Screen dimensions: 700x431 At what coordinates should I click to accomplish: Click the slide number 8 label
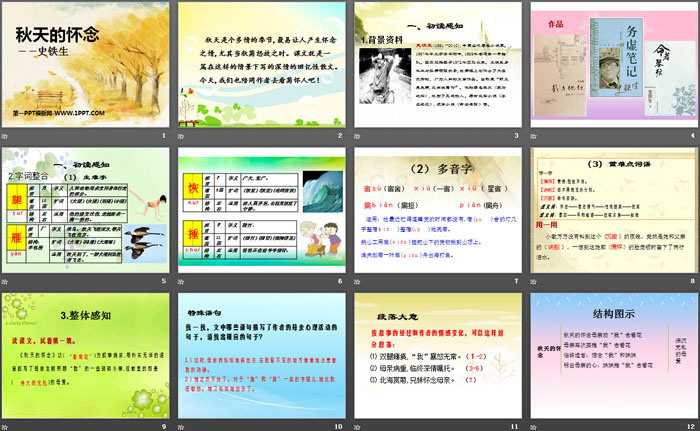coord(692,281)
